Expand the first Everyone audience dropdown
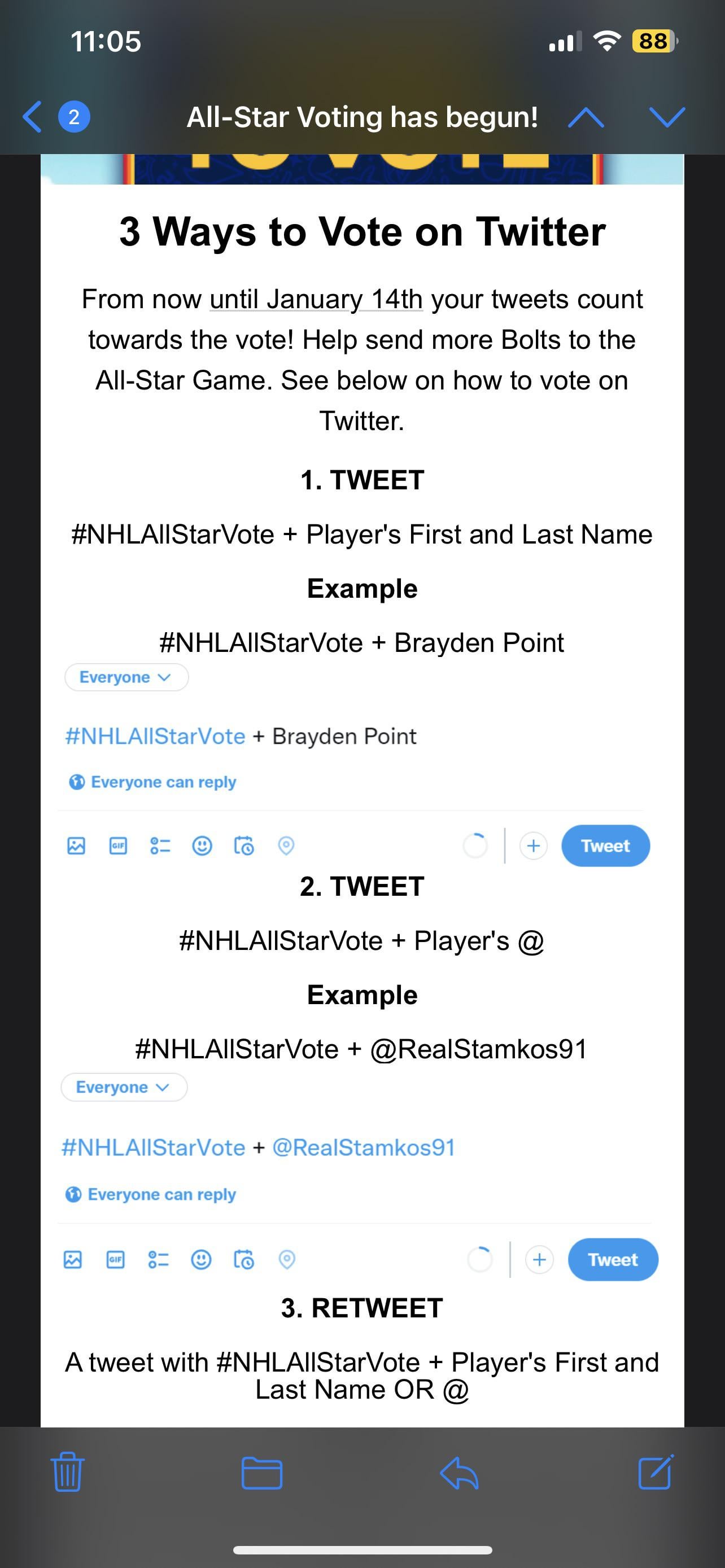725x1568 pixels. click(126, 677)
